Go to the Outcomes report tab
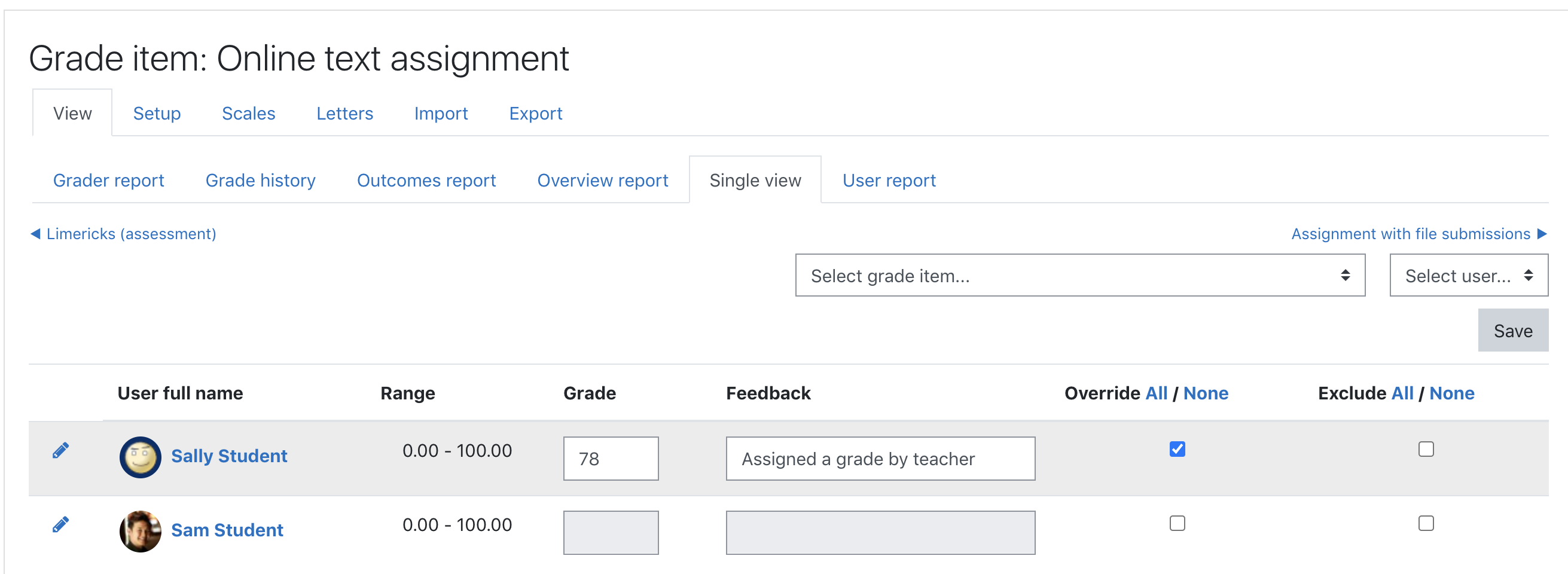1568x574 pixels. tap(426, 180)
